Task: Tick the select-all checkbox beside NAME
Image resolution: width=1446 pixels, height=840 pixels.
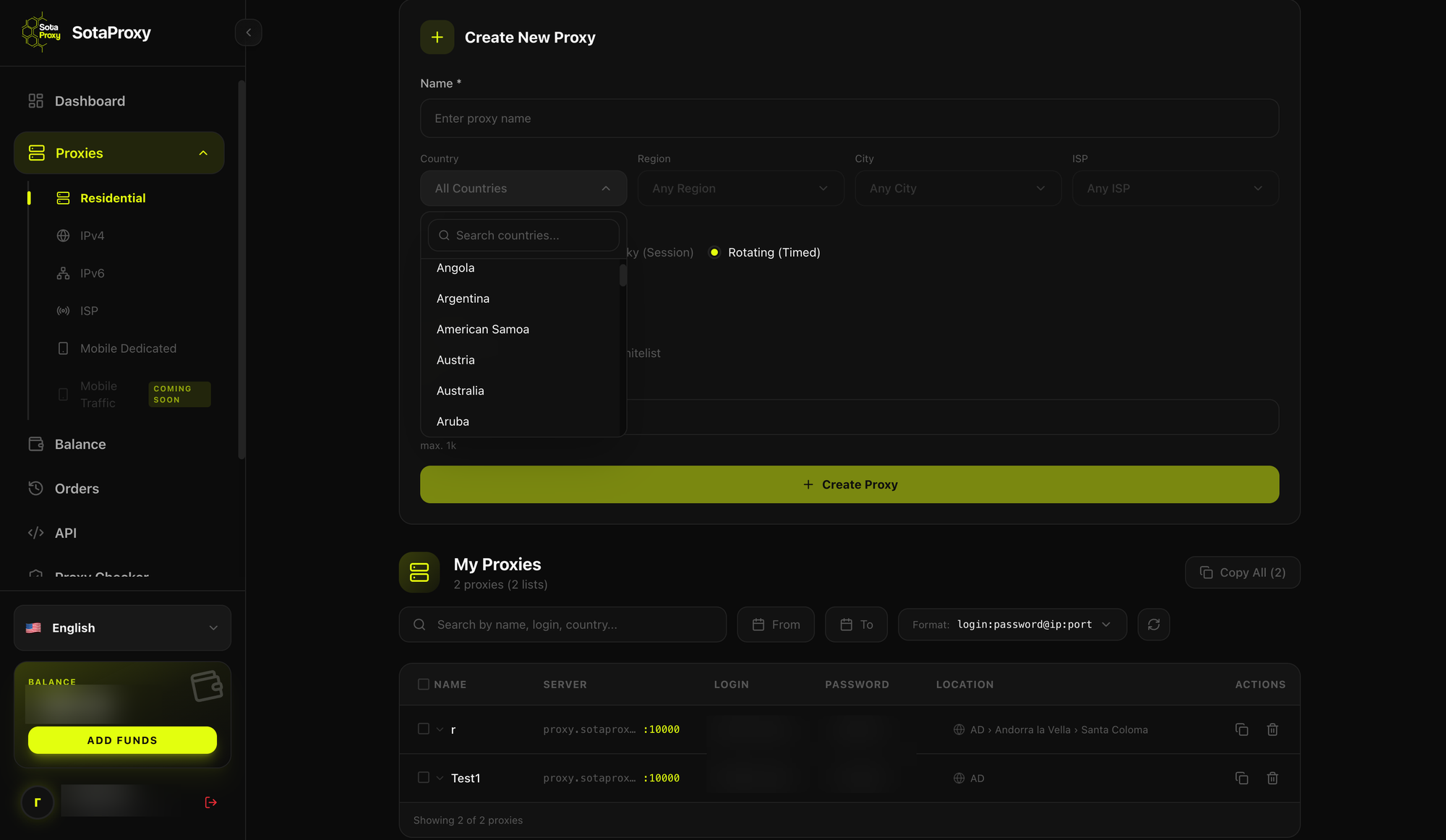Action: (424, 684)
